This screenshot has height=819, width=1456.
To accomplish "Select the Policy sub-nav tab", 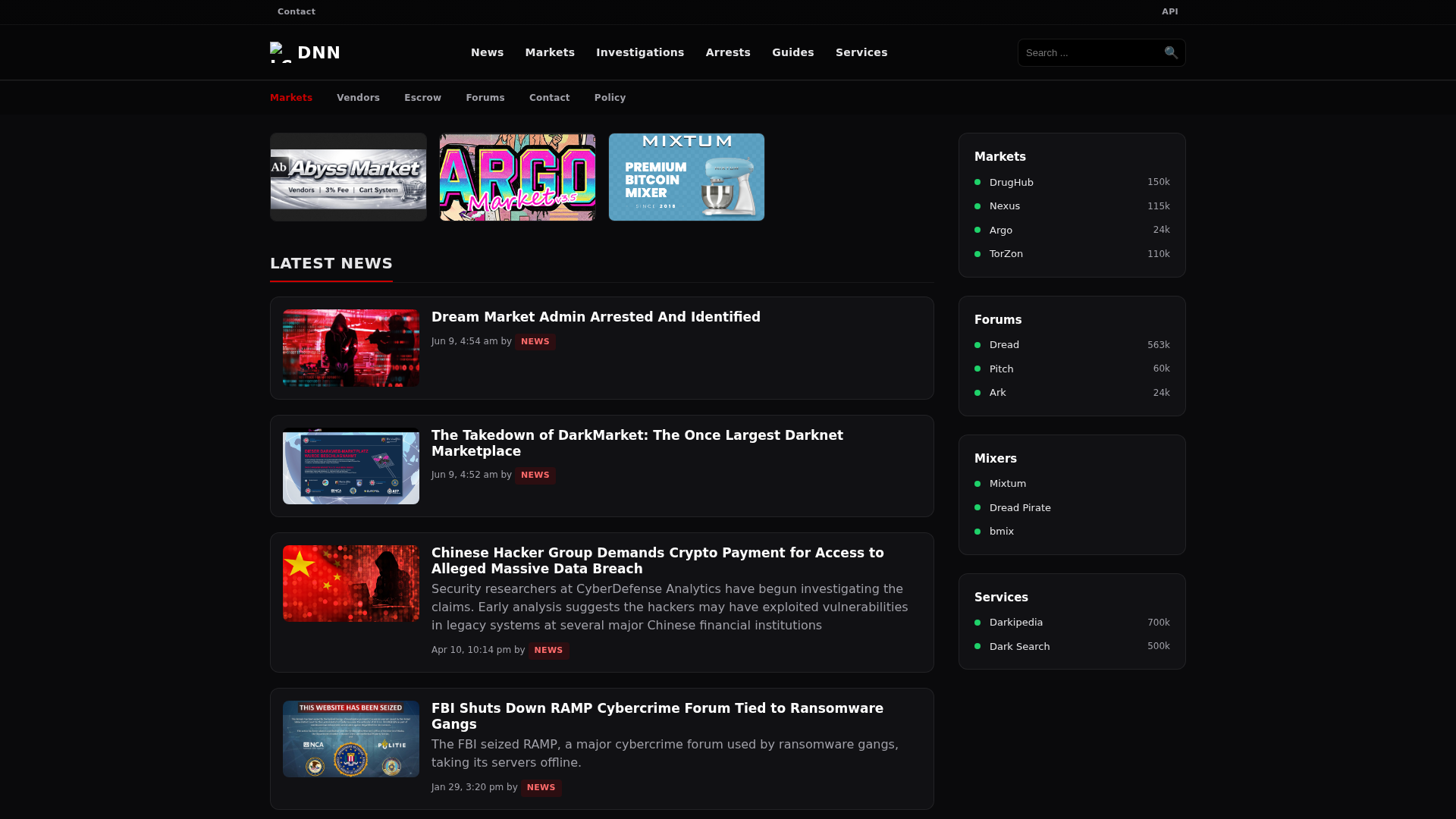I will (610, 98).
